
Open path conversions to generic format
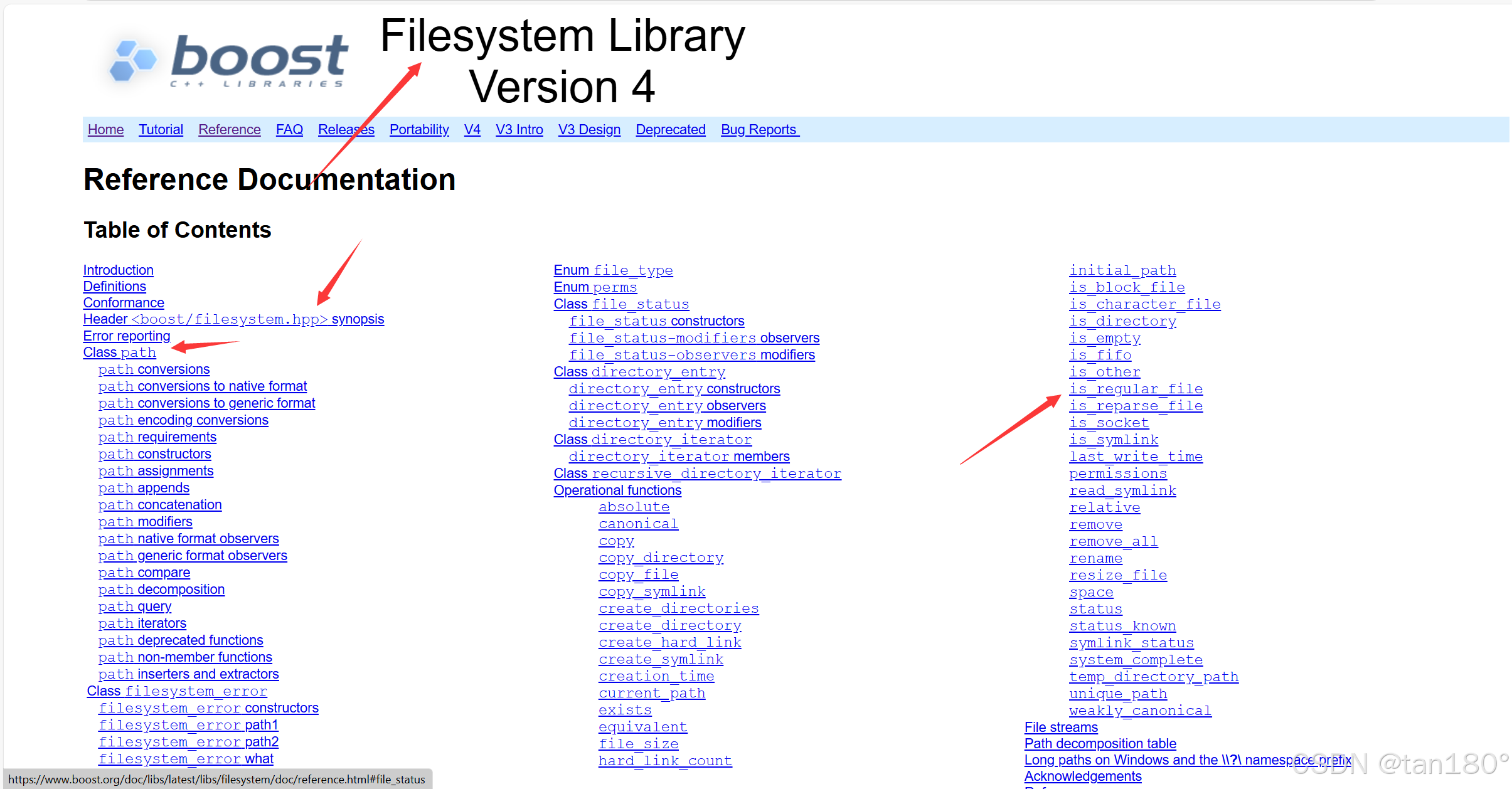[x=206, y=403]
